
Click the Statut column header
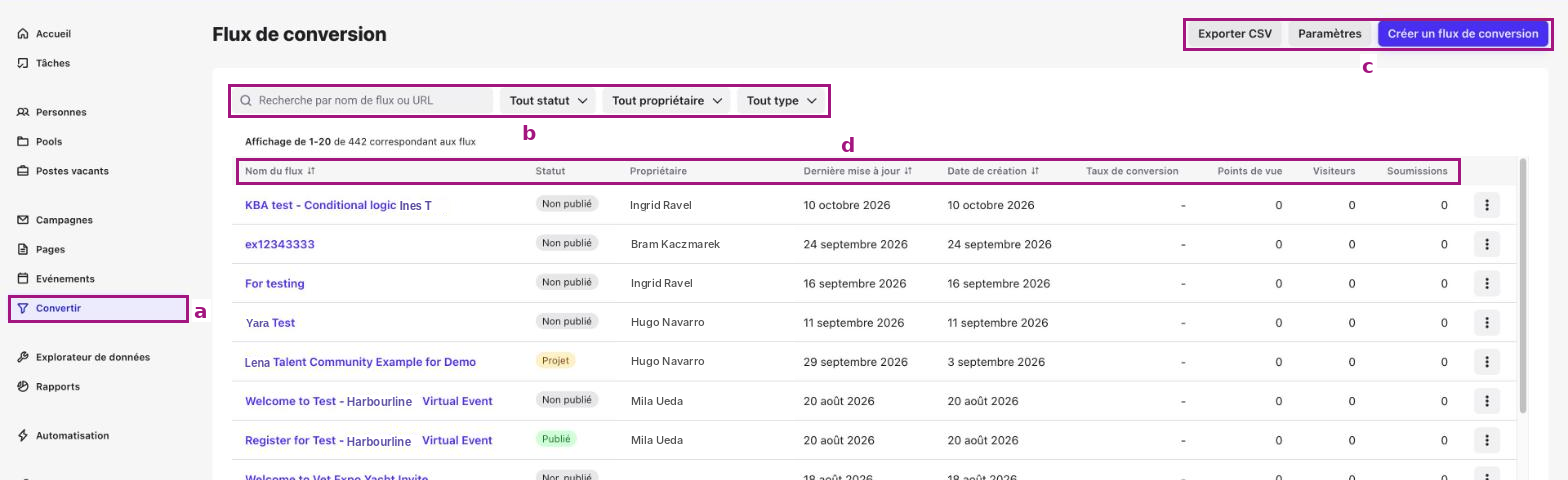pos(551,171)
